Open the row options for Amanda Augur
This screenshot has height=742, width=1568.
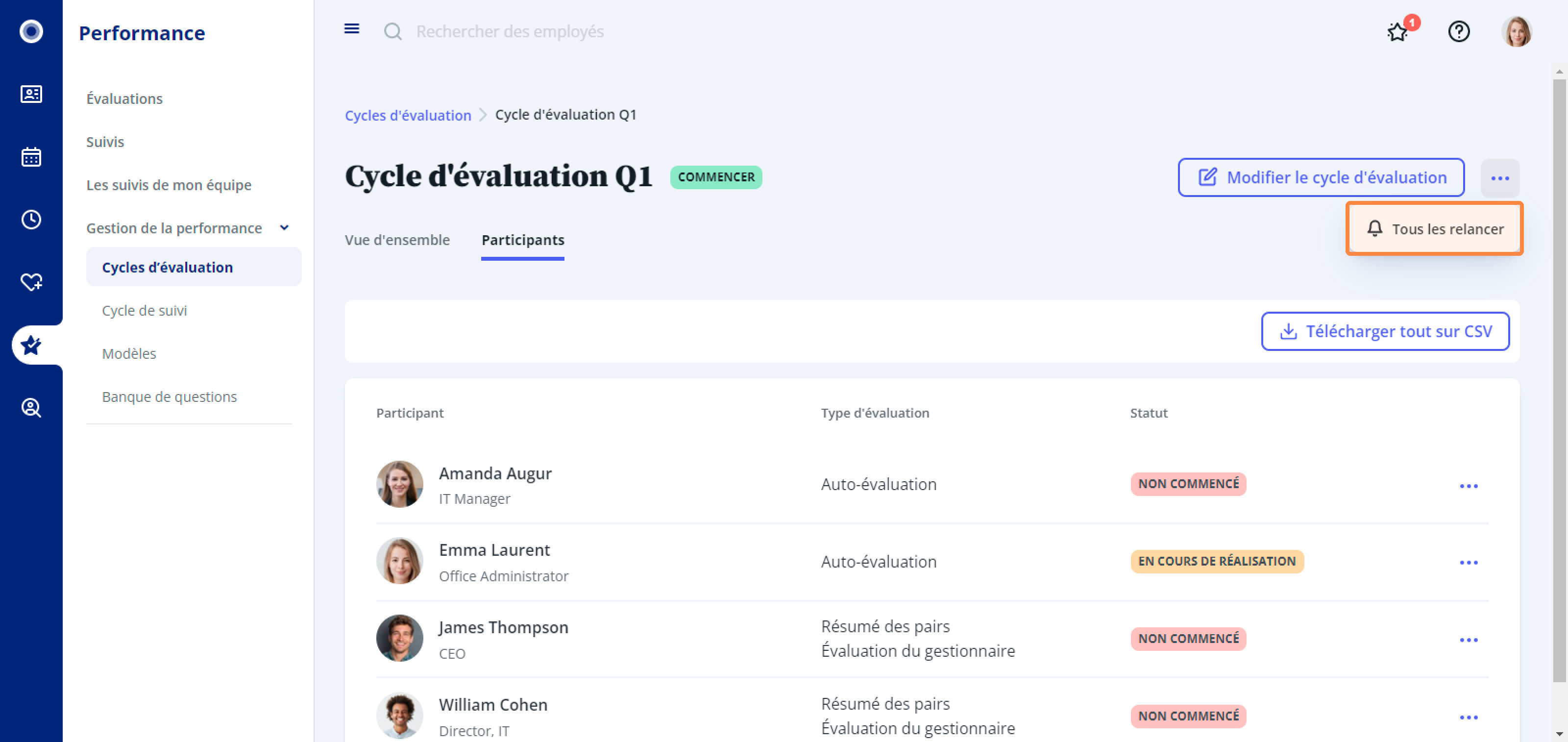click(1468, 486)
